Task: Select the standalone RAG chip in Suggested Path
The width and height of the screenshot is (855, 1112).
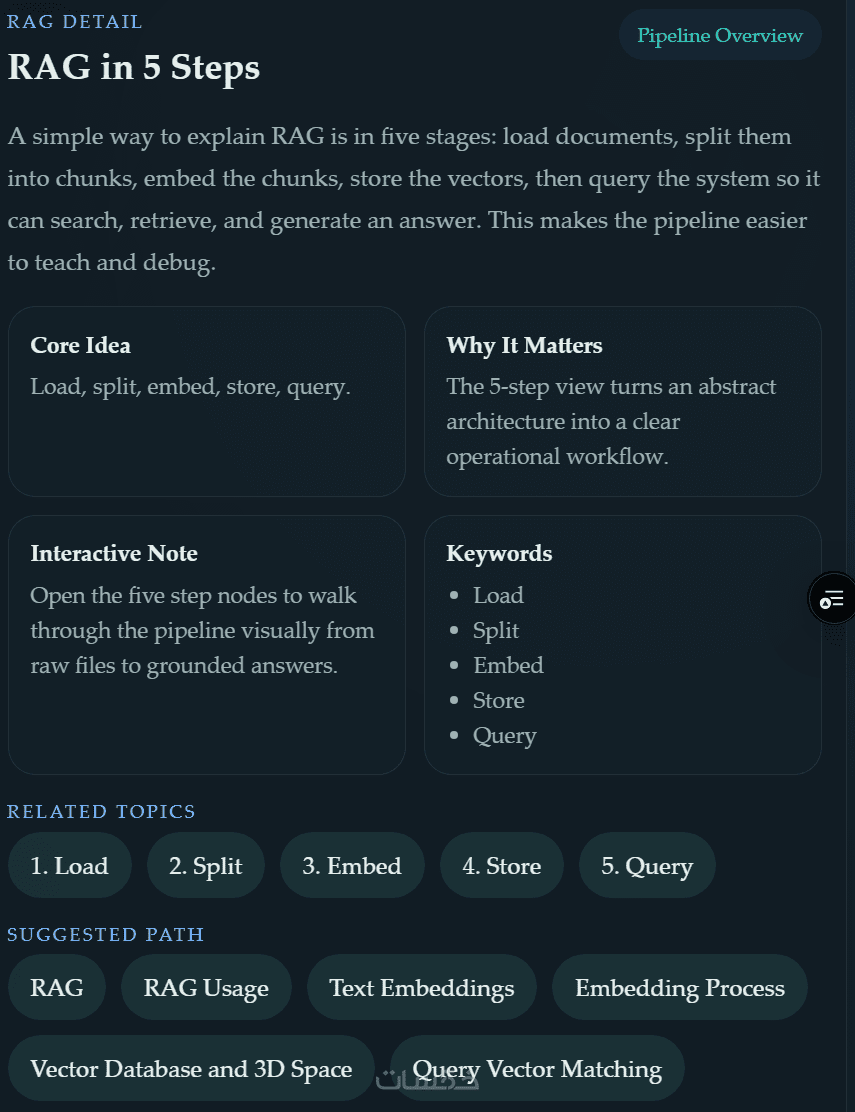Action: pyautogui.click(x=57, y=988)
